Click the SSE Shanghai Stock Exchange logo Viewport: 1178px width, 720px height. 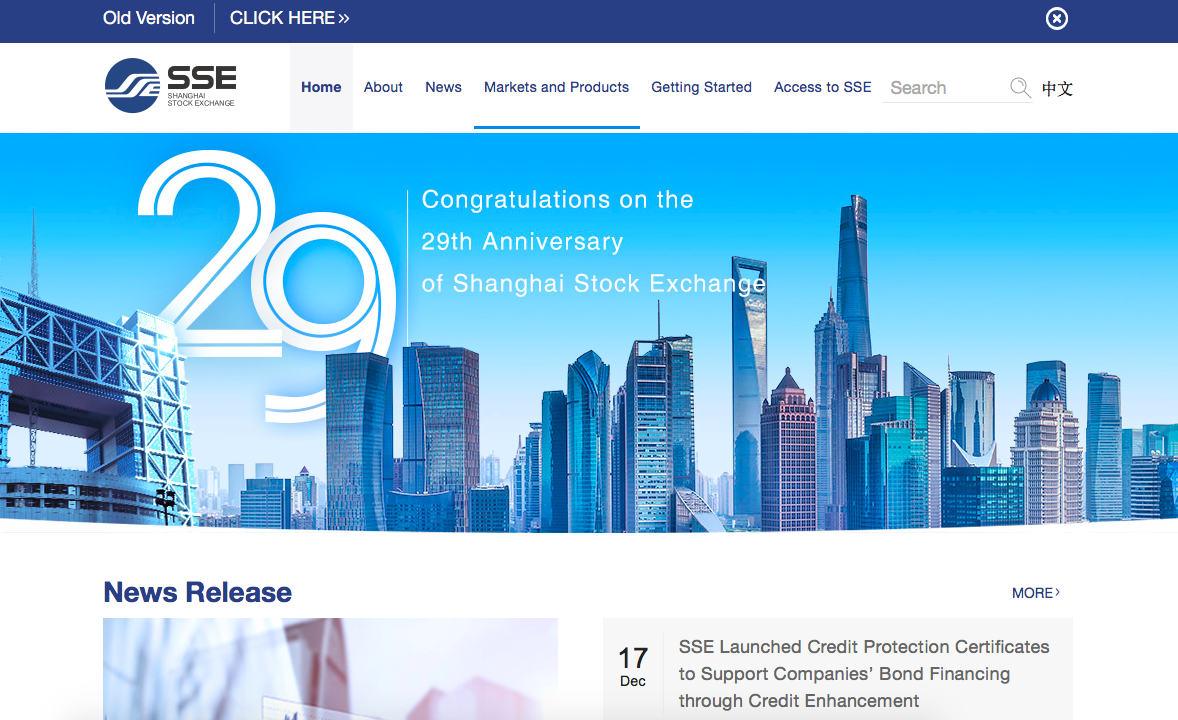171,86
